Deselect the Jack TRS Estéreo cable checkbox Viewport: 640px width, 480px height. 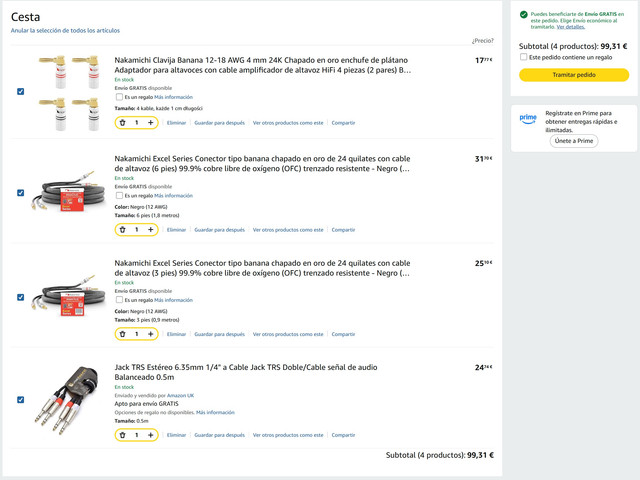click(x=20, y=400)
